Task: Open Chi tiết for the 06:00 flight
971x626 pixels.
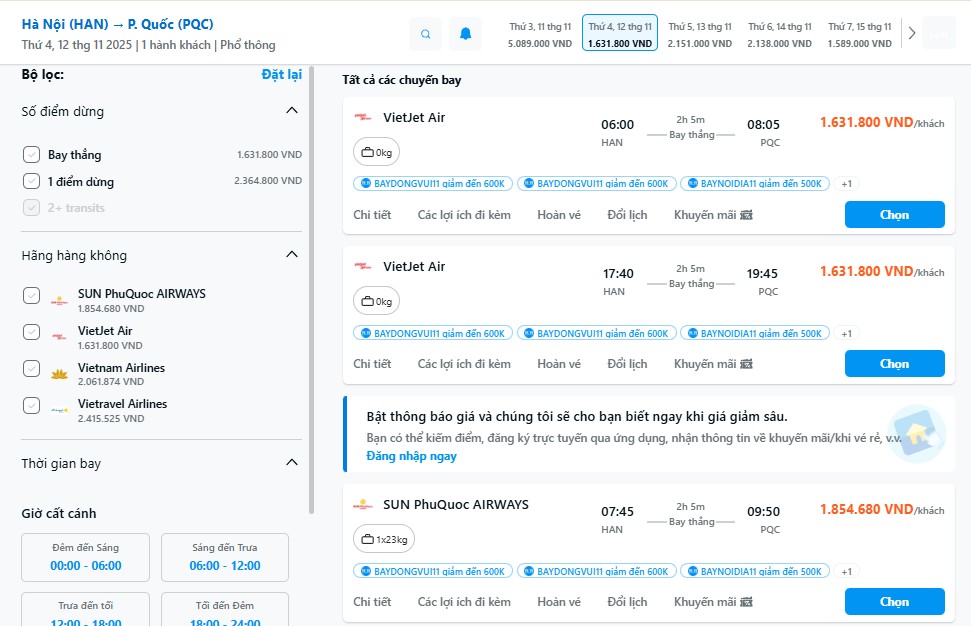Action: [372, 215]
